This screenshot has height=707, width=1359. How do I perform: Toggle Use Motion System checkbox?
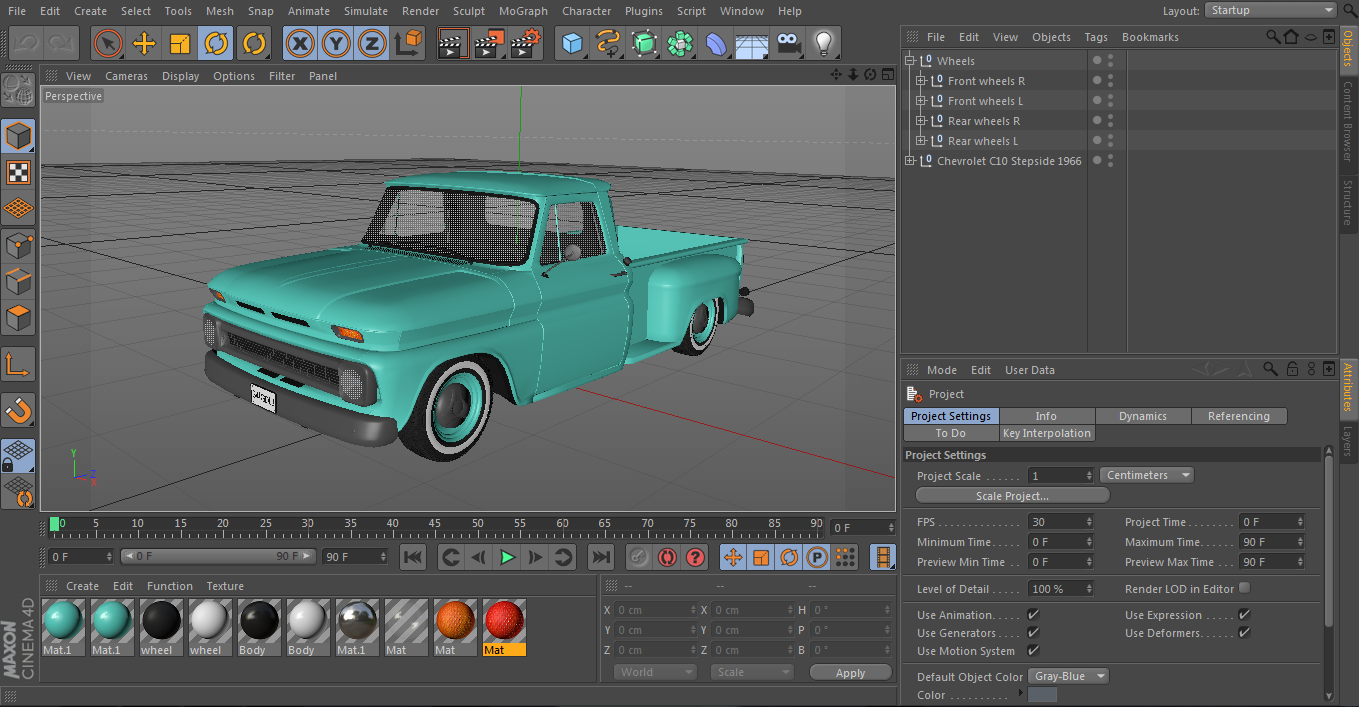point(1033,651)
